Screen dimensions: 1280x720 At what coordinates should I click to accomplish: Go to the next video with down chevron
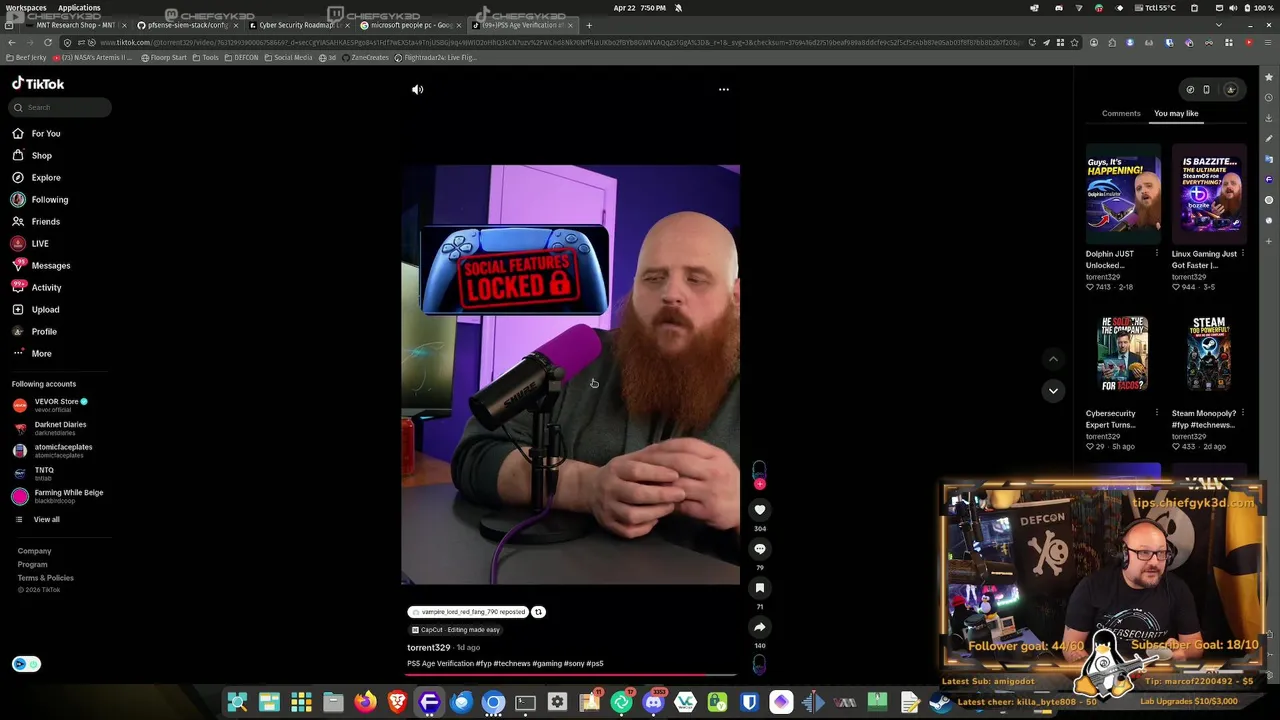point(1053,391)
